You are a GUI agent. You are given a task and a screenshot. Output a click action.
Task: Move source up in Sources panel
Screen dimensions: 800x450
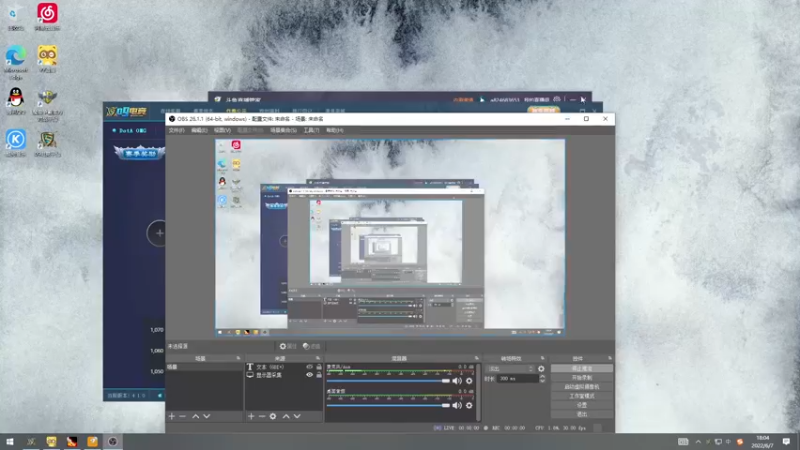click(286, 416)
